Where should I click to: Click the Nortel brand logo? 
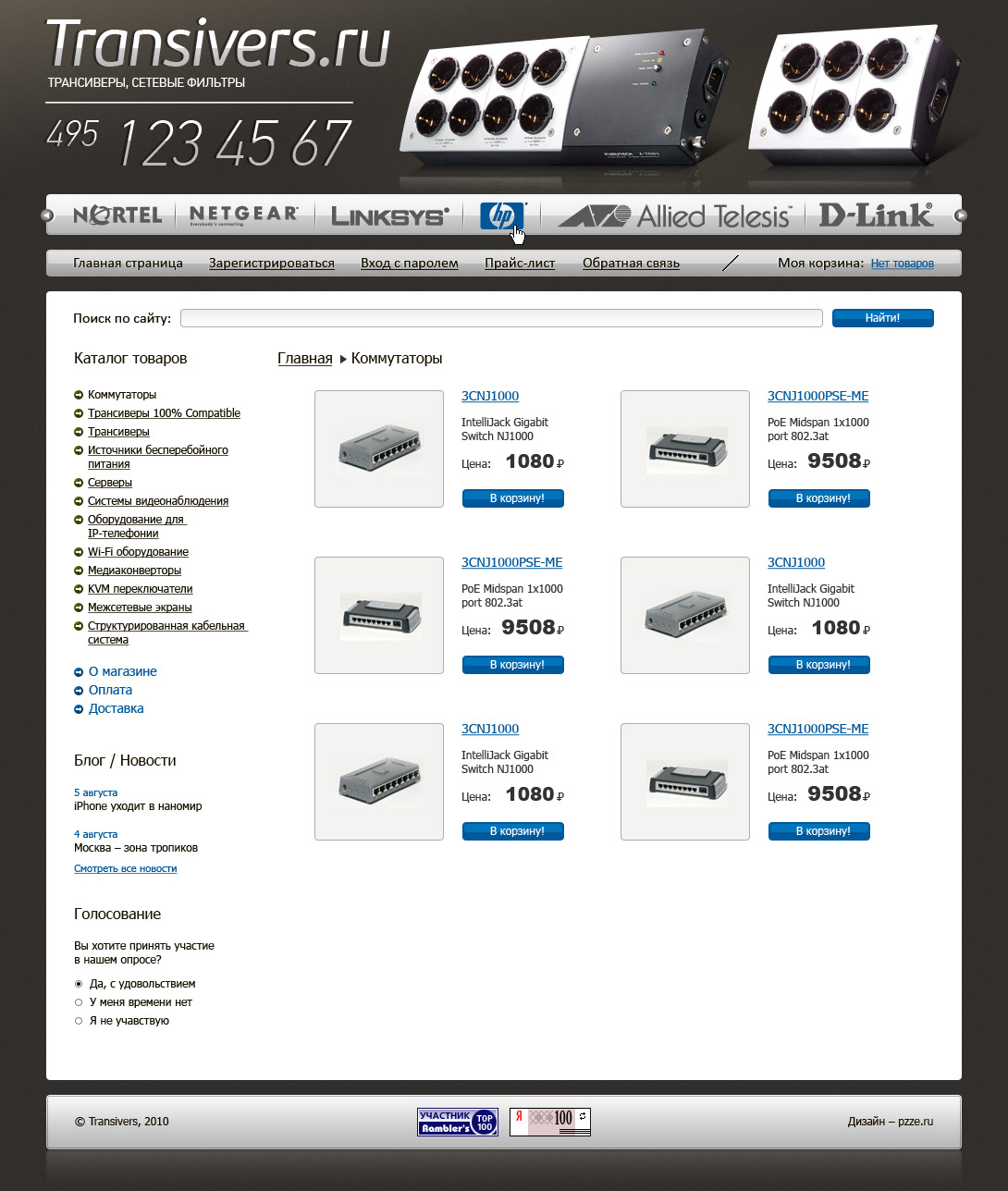pos(117,215)
